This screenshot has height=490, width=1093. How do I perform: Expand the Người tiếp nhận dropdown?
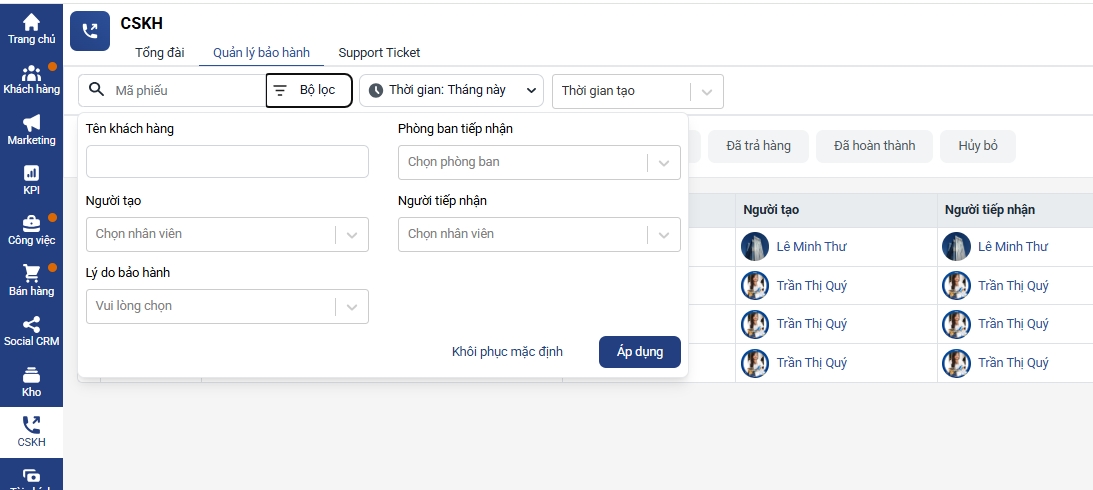539,234
